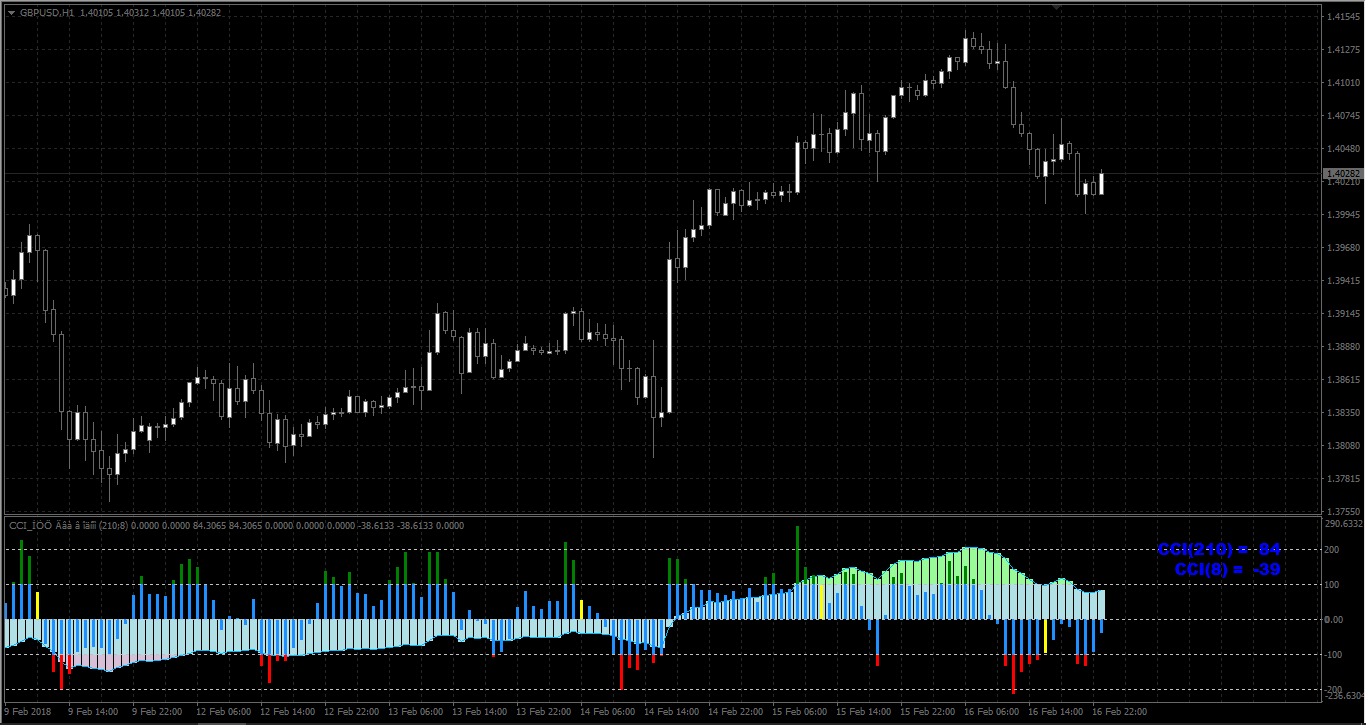Click the 12 Feb 22:00 time label
Image resolution: width=1366 pixels, height=725 pixels.
350,712
